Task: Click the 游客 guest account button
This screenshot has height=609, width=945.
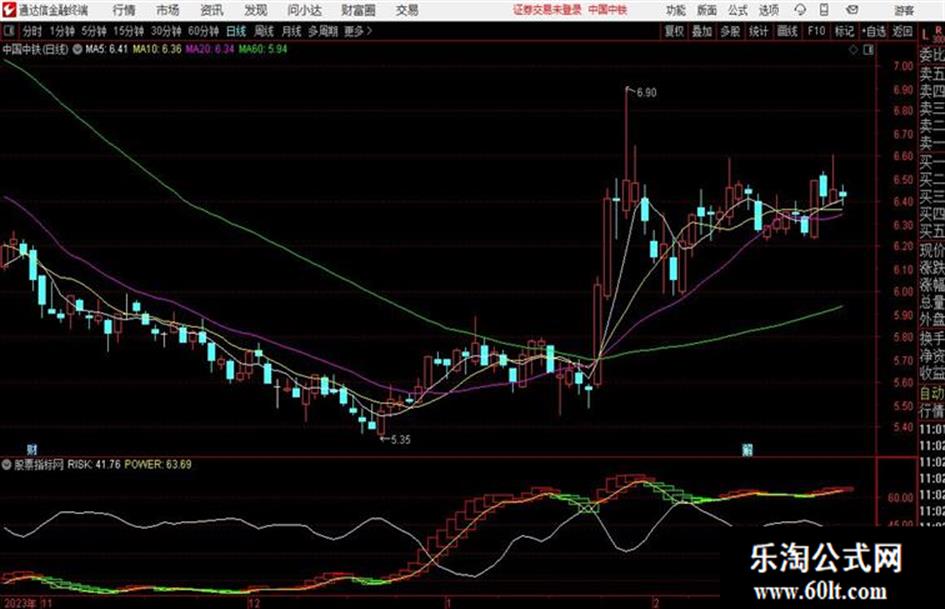Action: [904, 10]
